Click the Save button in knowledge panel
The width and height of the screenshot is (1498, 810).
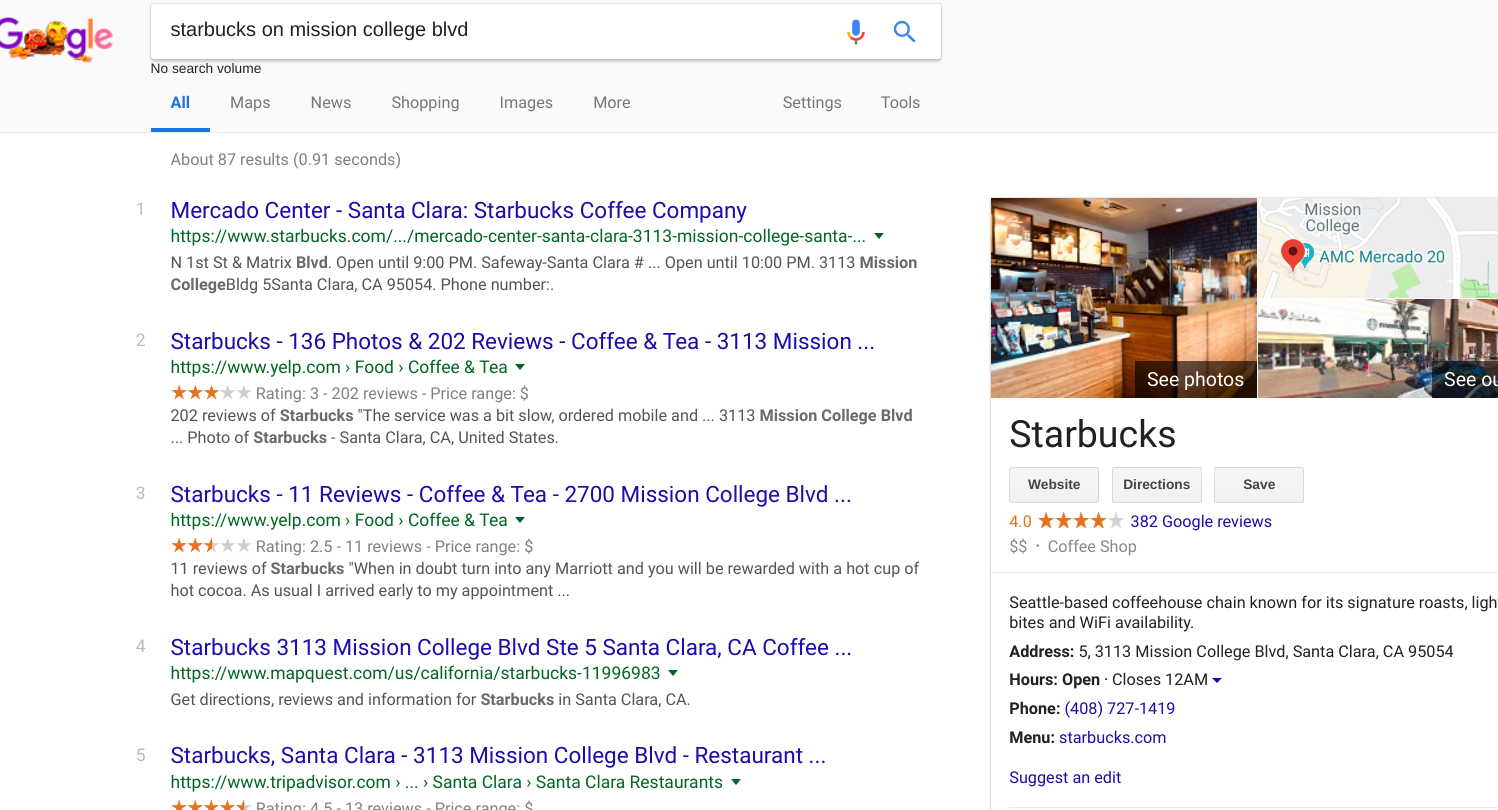coord(1259,485)
